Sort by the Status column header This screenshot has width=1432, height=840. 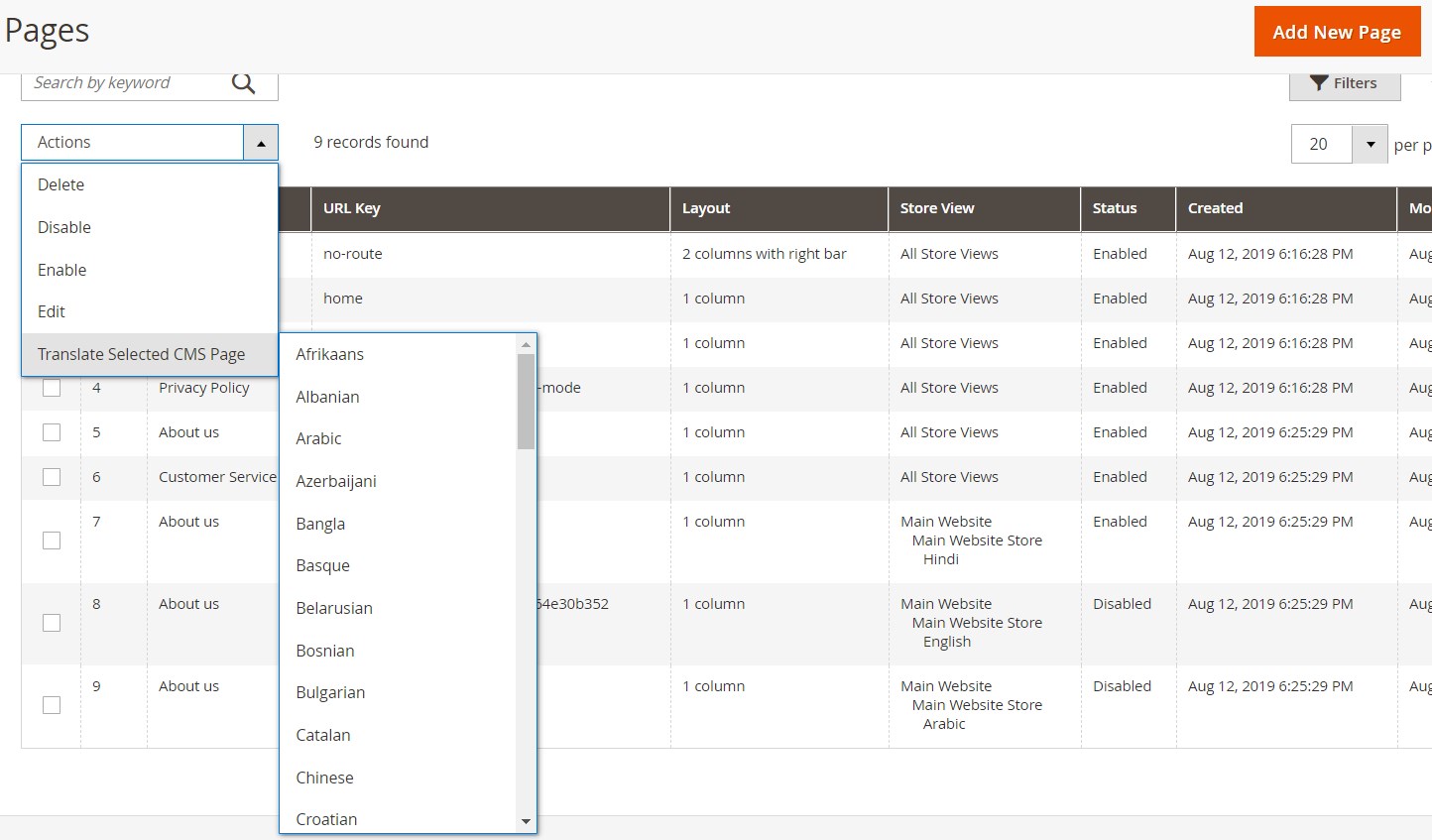[x=1115, y=209]
